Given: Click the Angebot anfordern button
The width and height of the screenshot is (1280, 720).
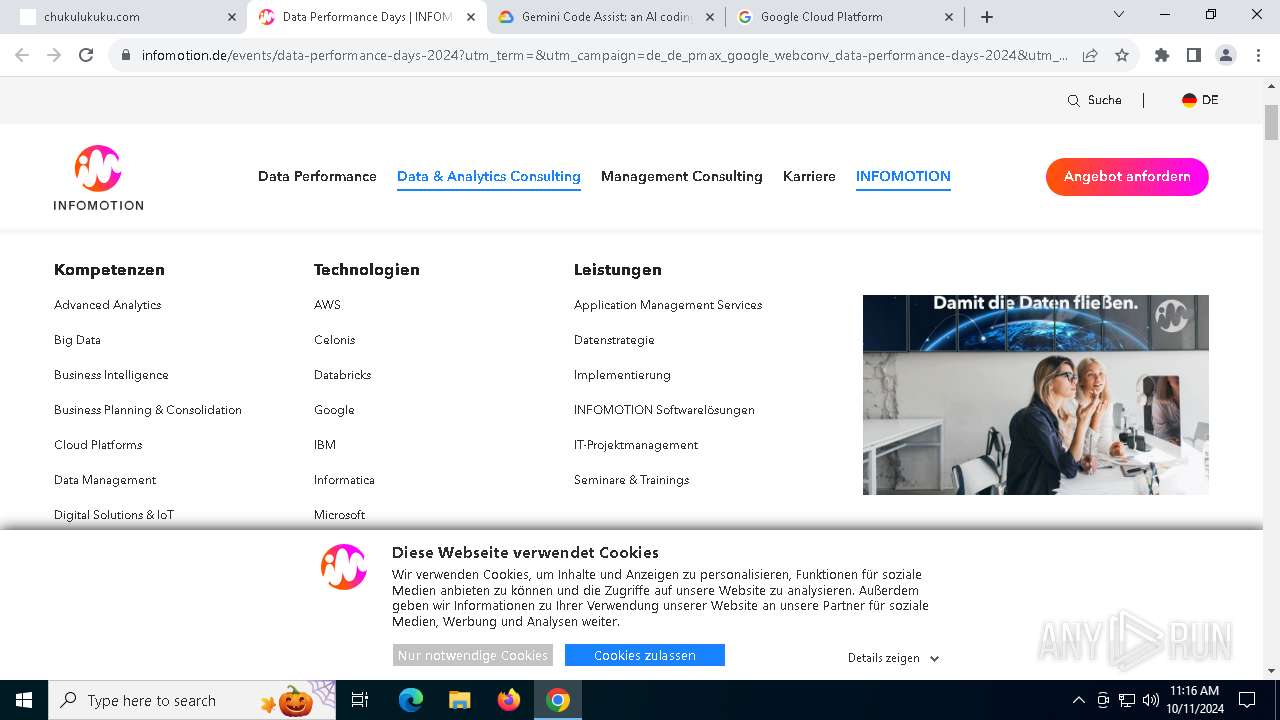Looking at the screenshot, I should click(1127, 177).
